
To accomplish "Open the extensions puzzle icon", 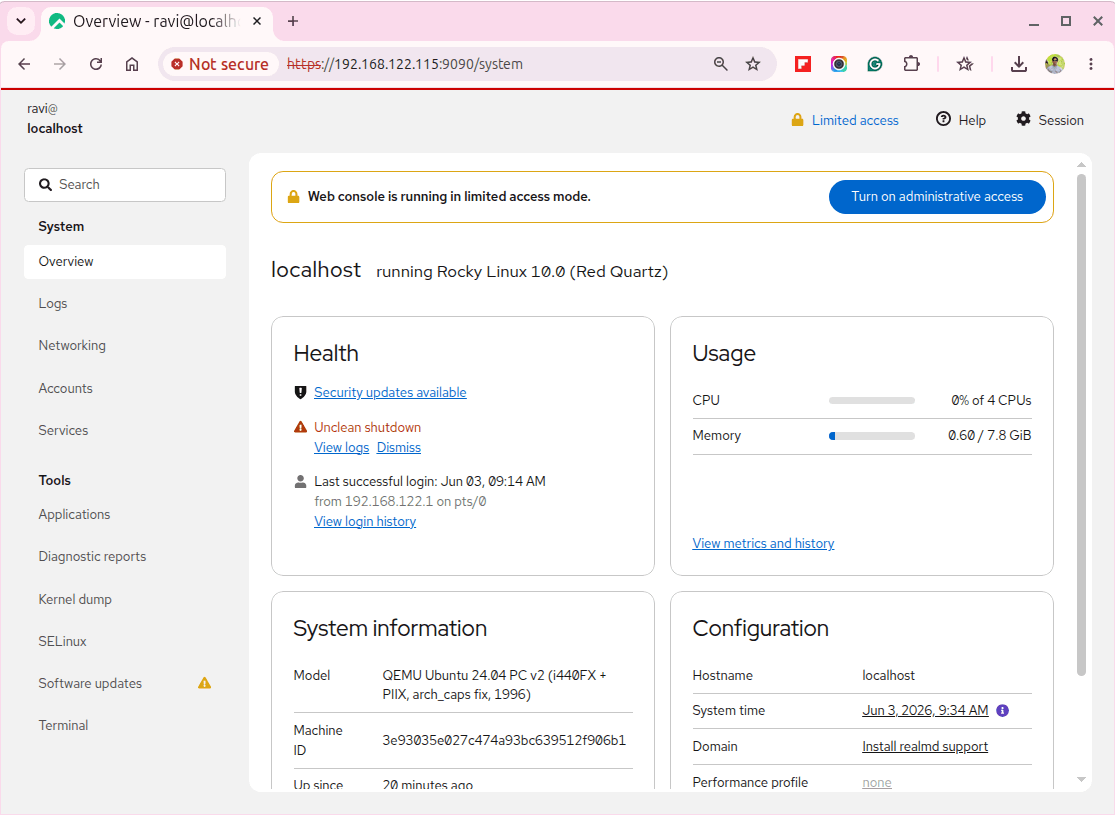I will click(x=911, y=64).
